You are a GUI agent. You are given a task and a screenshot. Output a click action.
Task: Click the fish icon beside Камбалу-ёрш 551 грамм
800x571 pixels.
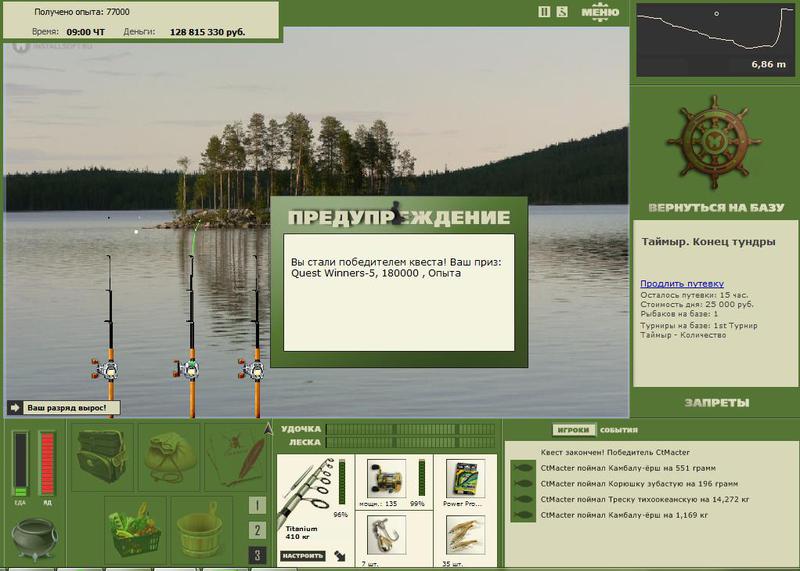(523, 468)
